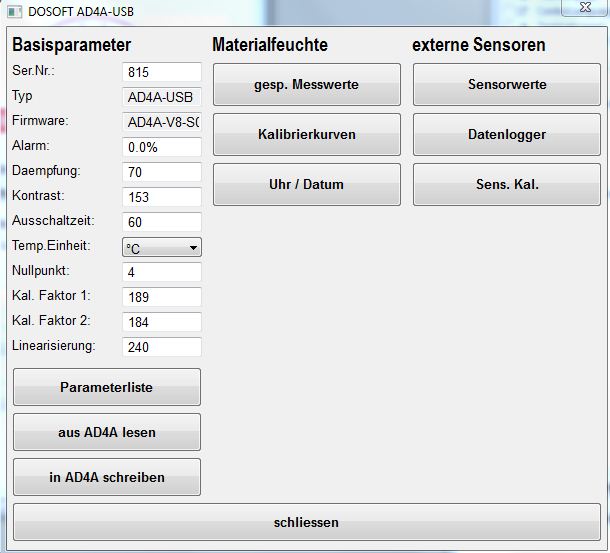Select the Daempfung field with 70
Image resolution: width=610 pixels, height=553 pixels.
pyautogui.click(x=162, y=172)
